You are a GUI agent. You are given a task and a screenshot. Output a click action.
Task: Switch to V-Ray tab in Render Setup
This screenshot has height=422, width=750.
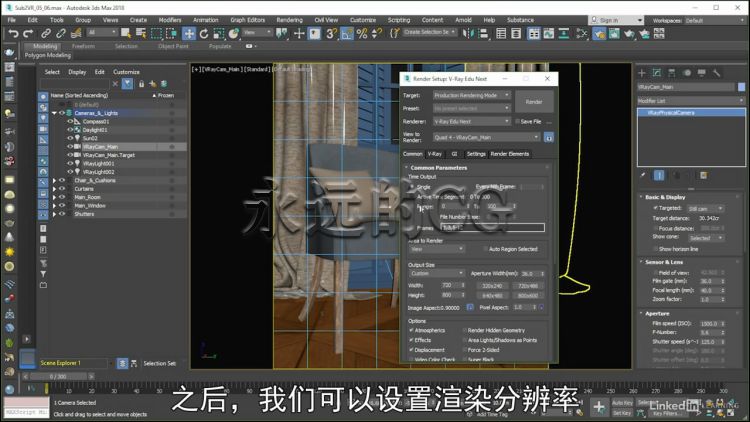coord(434,154)
